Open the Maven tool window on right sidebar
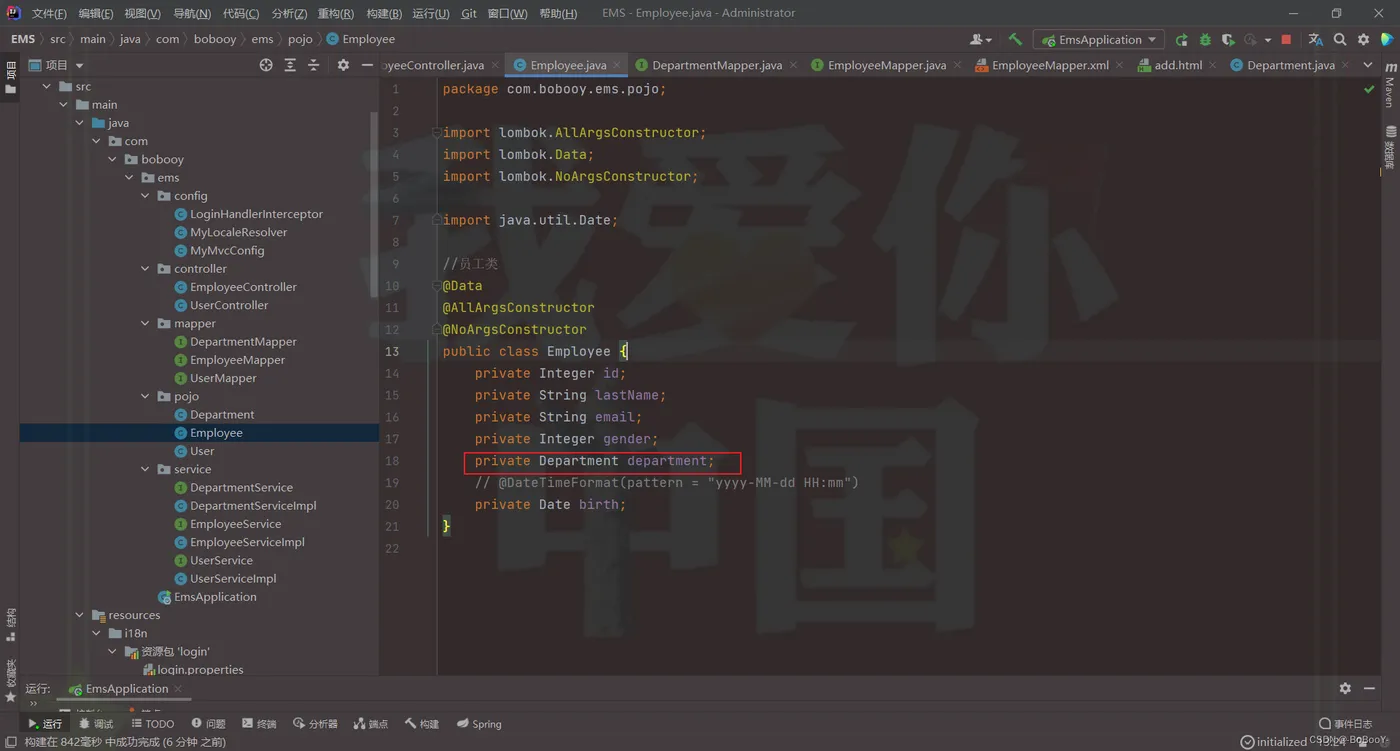Image resolution: width=1400 pixels, height=751 pixels. pos(1390,85)
